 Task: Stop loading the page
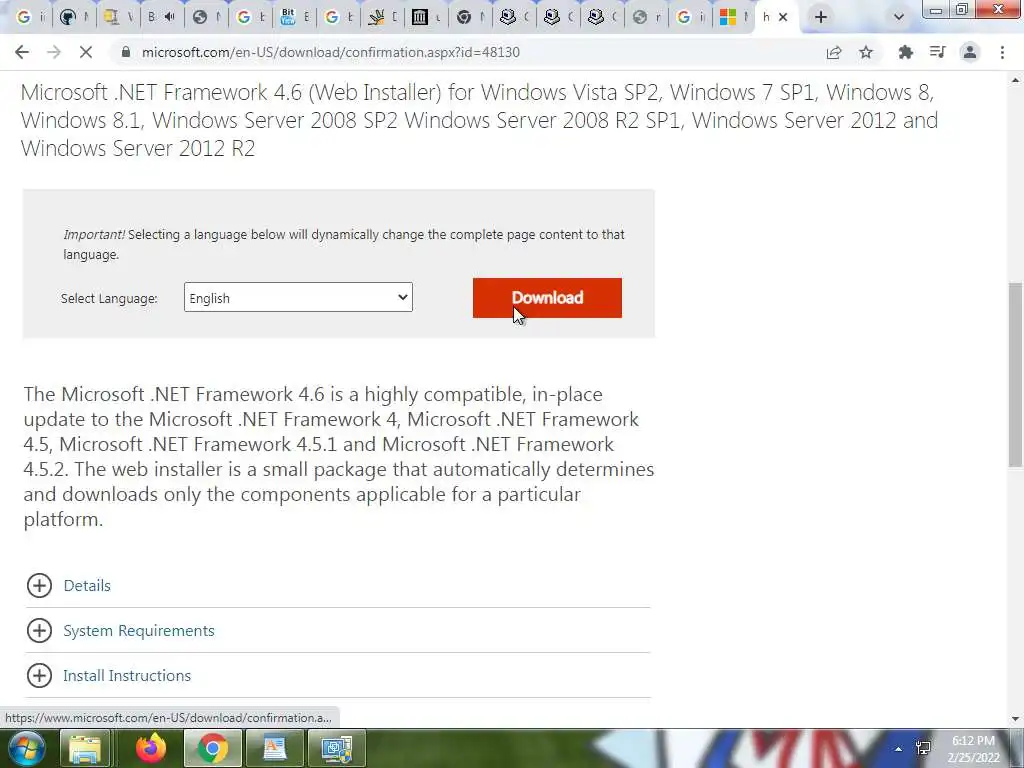point(86,52)
